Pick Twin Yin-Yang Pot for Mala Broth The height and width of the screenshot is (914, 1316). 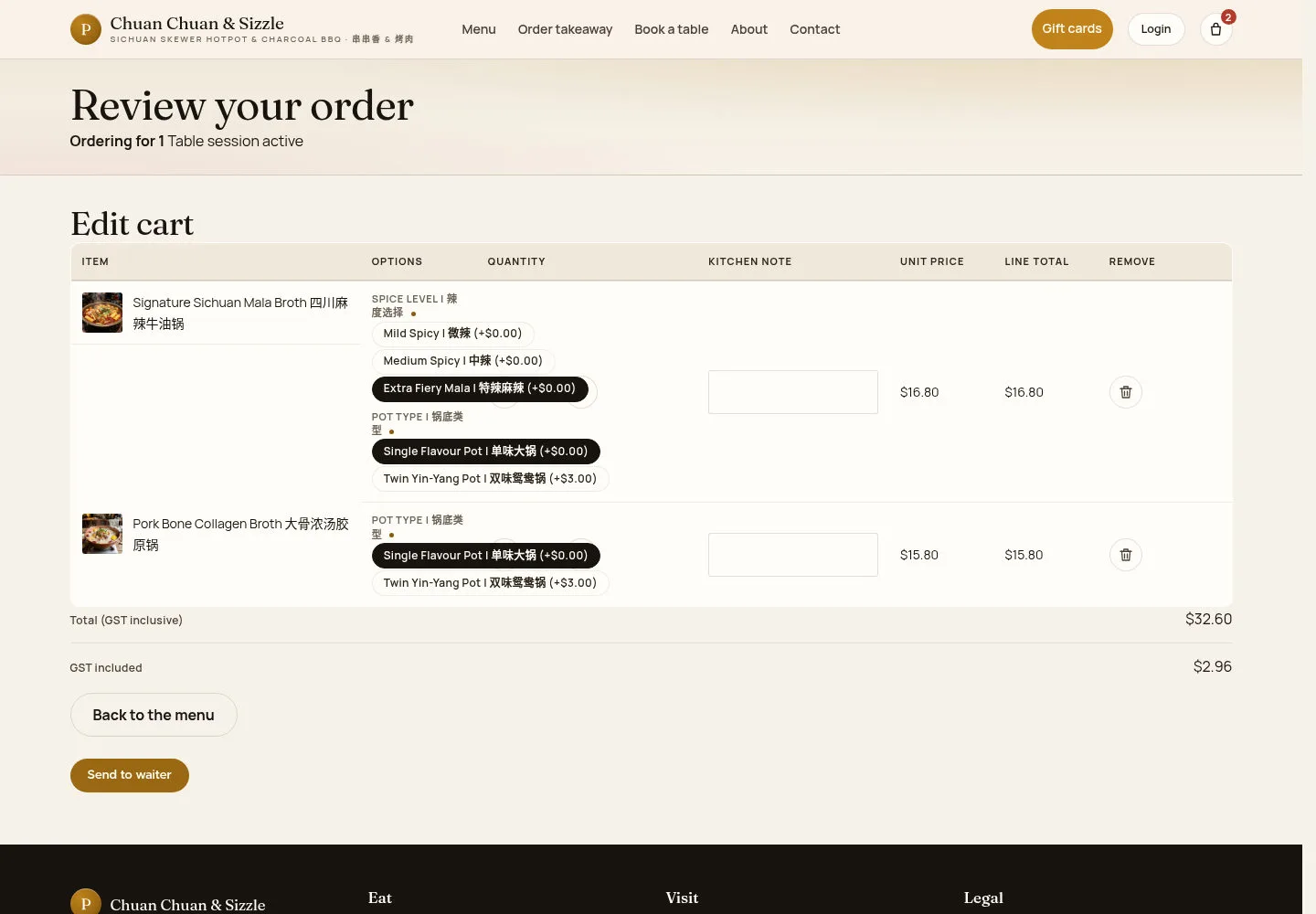coord(490,479)
